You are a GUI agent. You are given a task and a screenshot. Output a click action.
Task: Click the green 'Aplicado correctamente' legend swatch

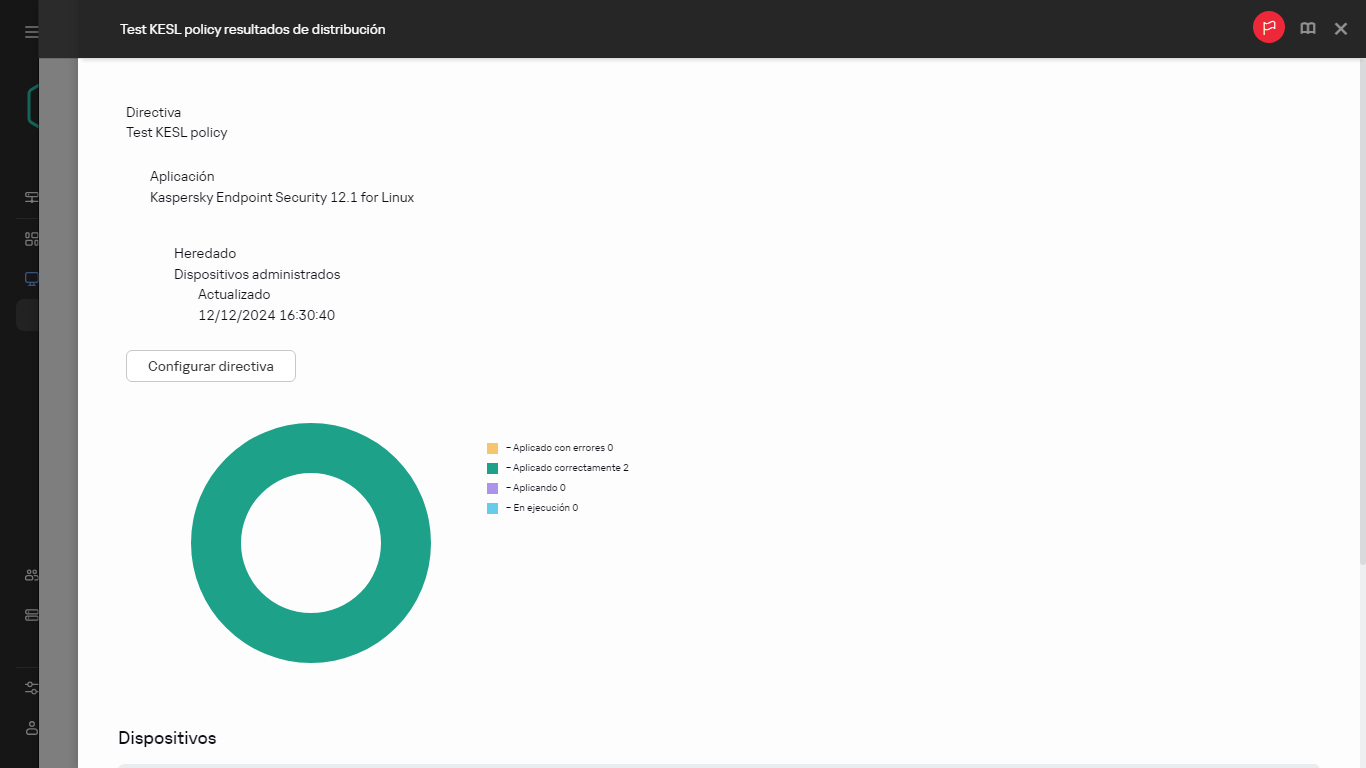[x=491, y=467]
